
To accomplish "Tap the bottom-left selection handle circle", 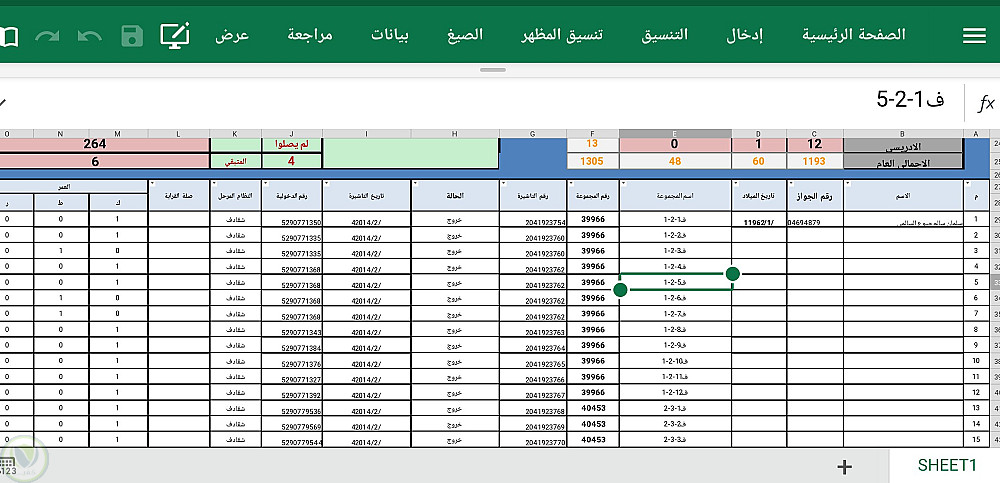I will click(620, 290).
